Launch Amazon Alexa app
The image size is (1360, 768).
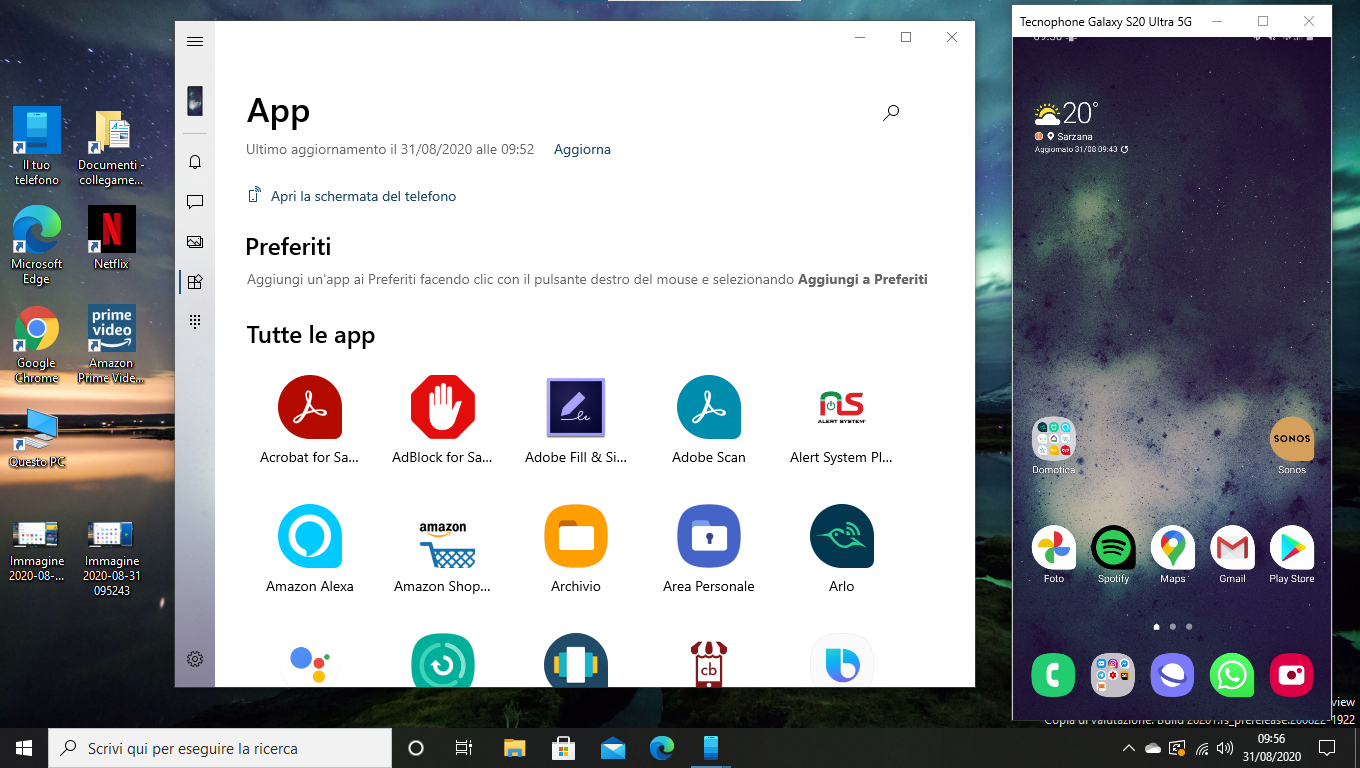(x=309, y=537)
